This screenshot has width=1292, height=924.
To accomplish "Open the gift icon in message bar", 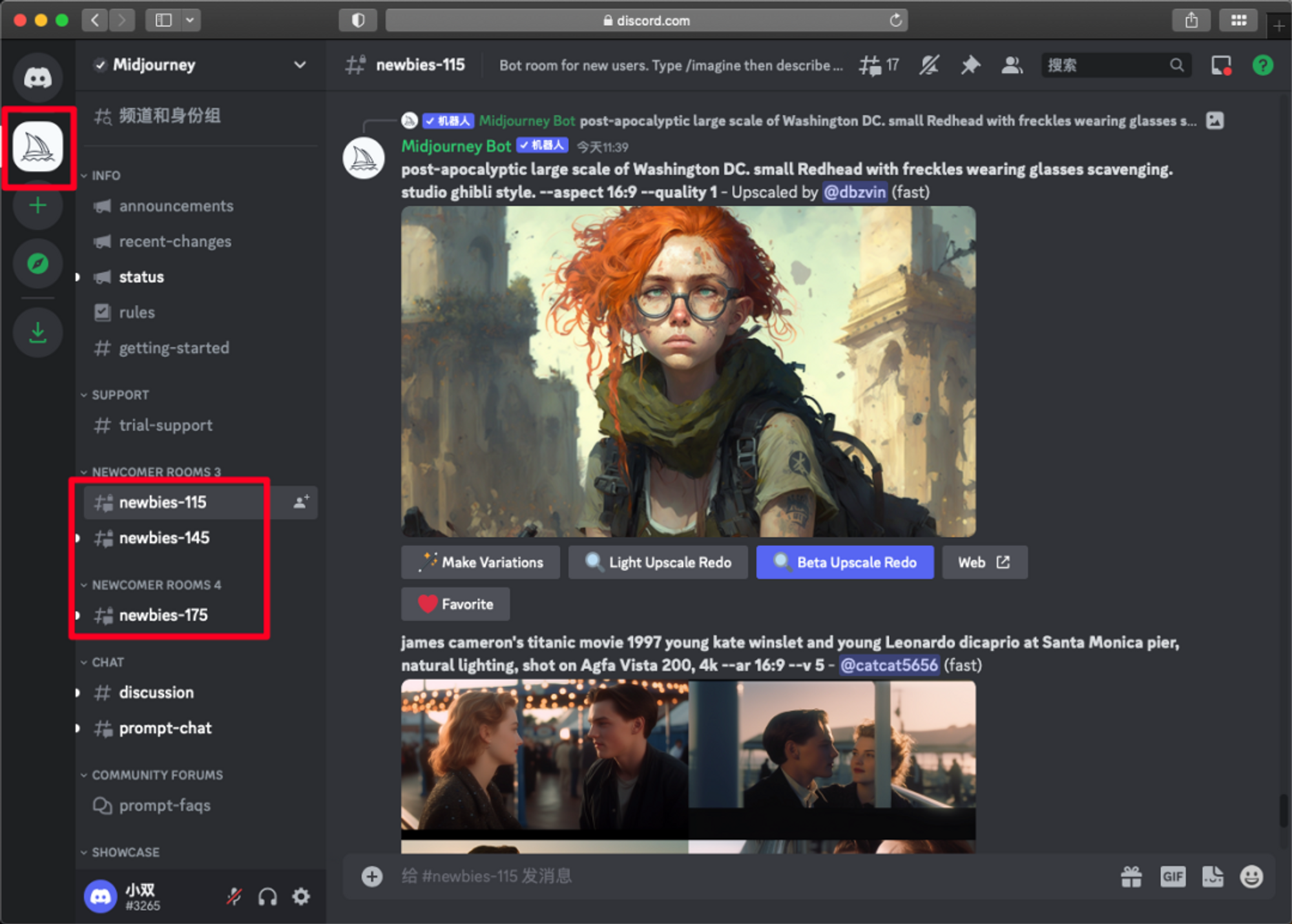I will pyautogui.click(x=1131, y=876).
